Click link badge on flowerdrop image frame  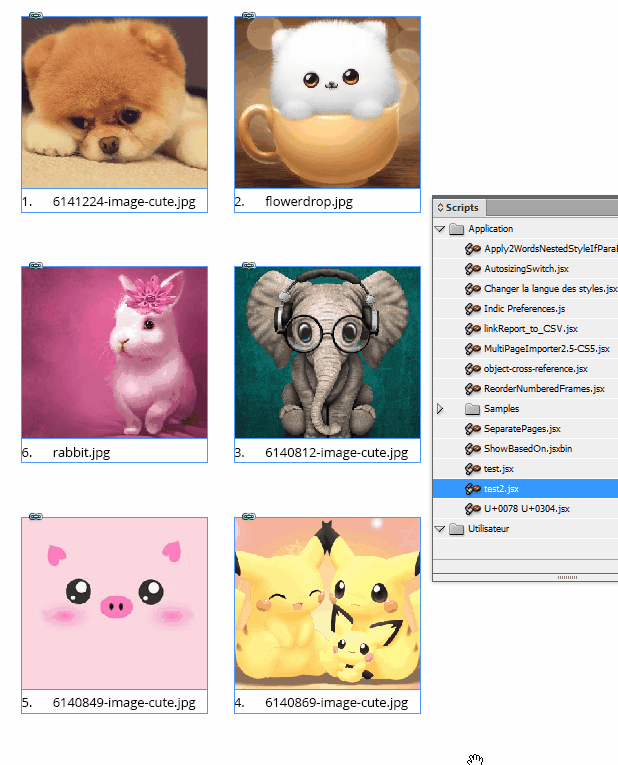tap(249, 16)
